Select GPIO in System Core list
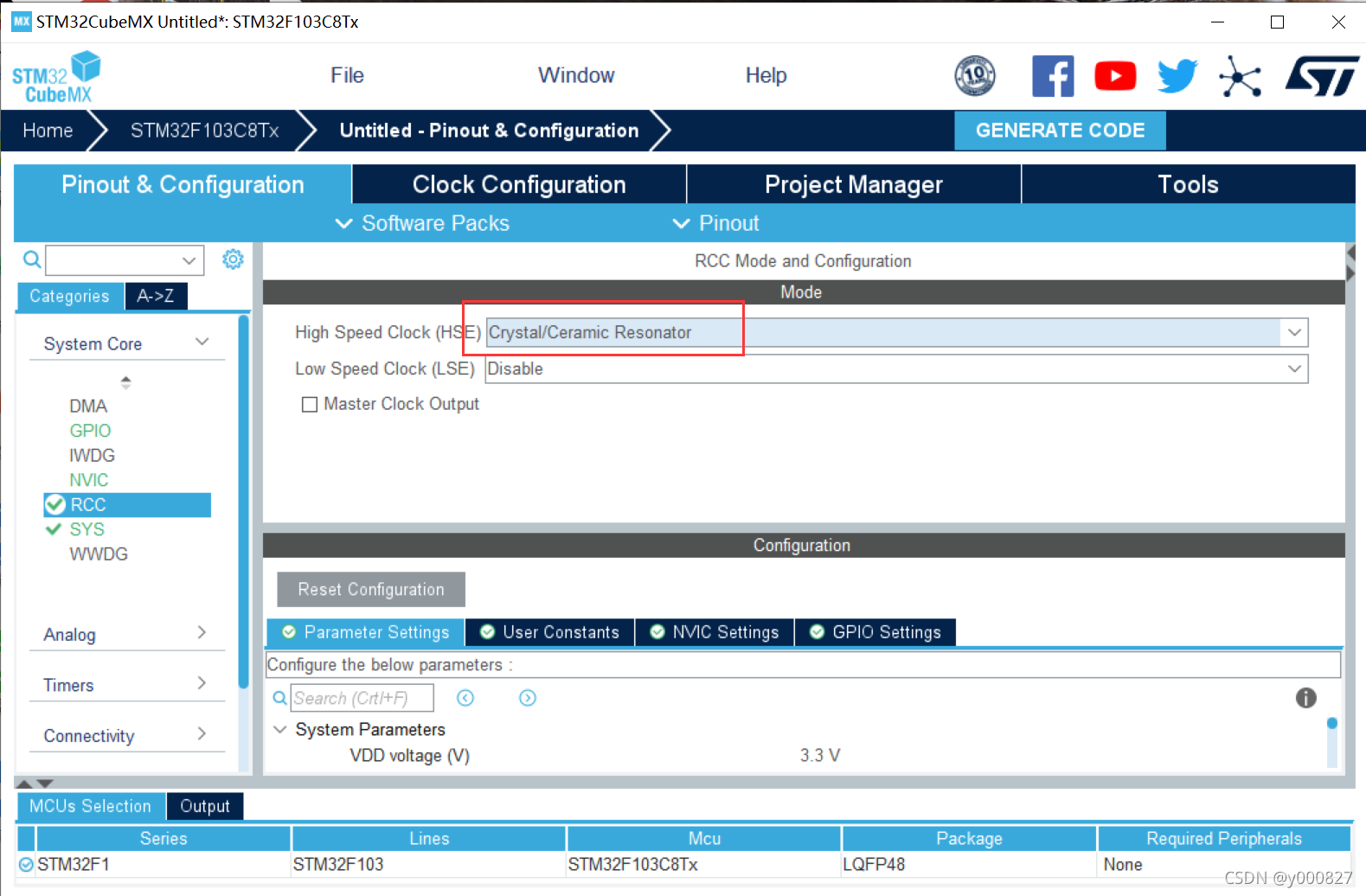This screenshot has height=896, width=1366. coord(90,431)
